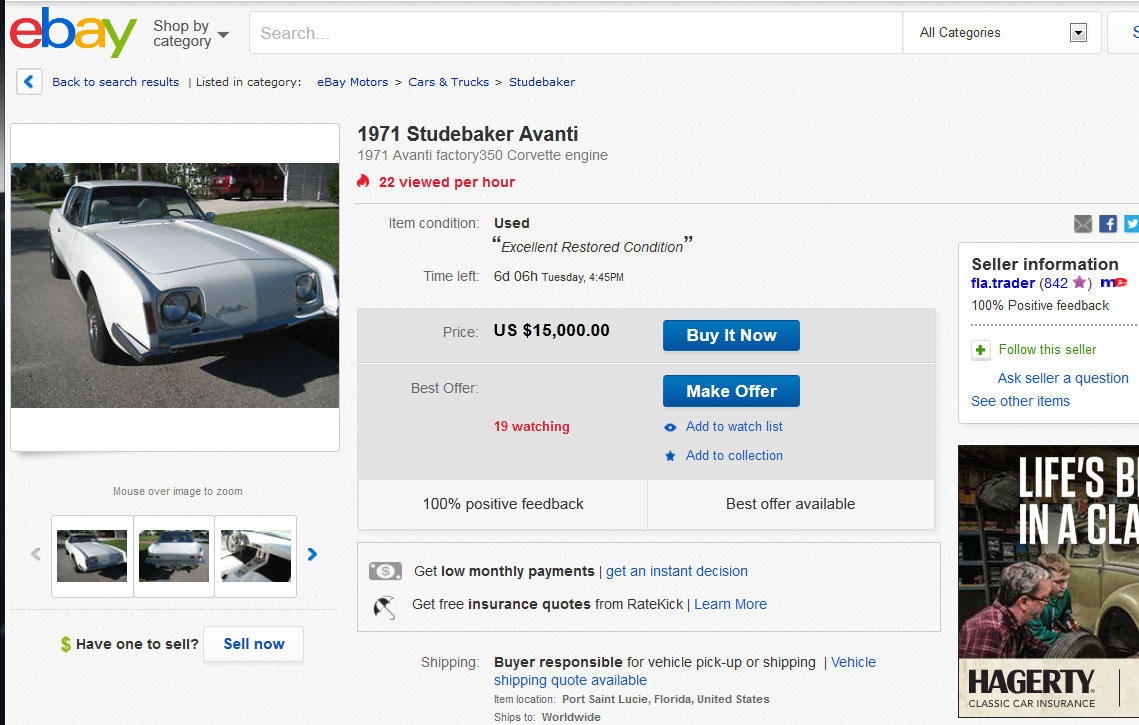The height and width of the screenshot is (725, 1139).
Task: Click the seller's 'me' page icon
Action: [1113, 283]
